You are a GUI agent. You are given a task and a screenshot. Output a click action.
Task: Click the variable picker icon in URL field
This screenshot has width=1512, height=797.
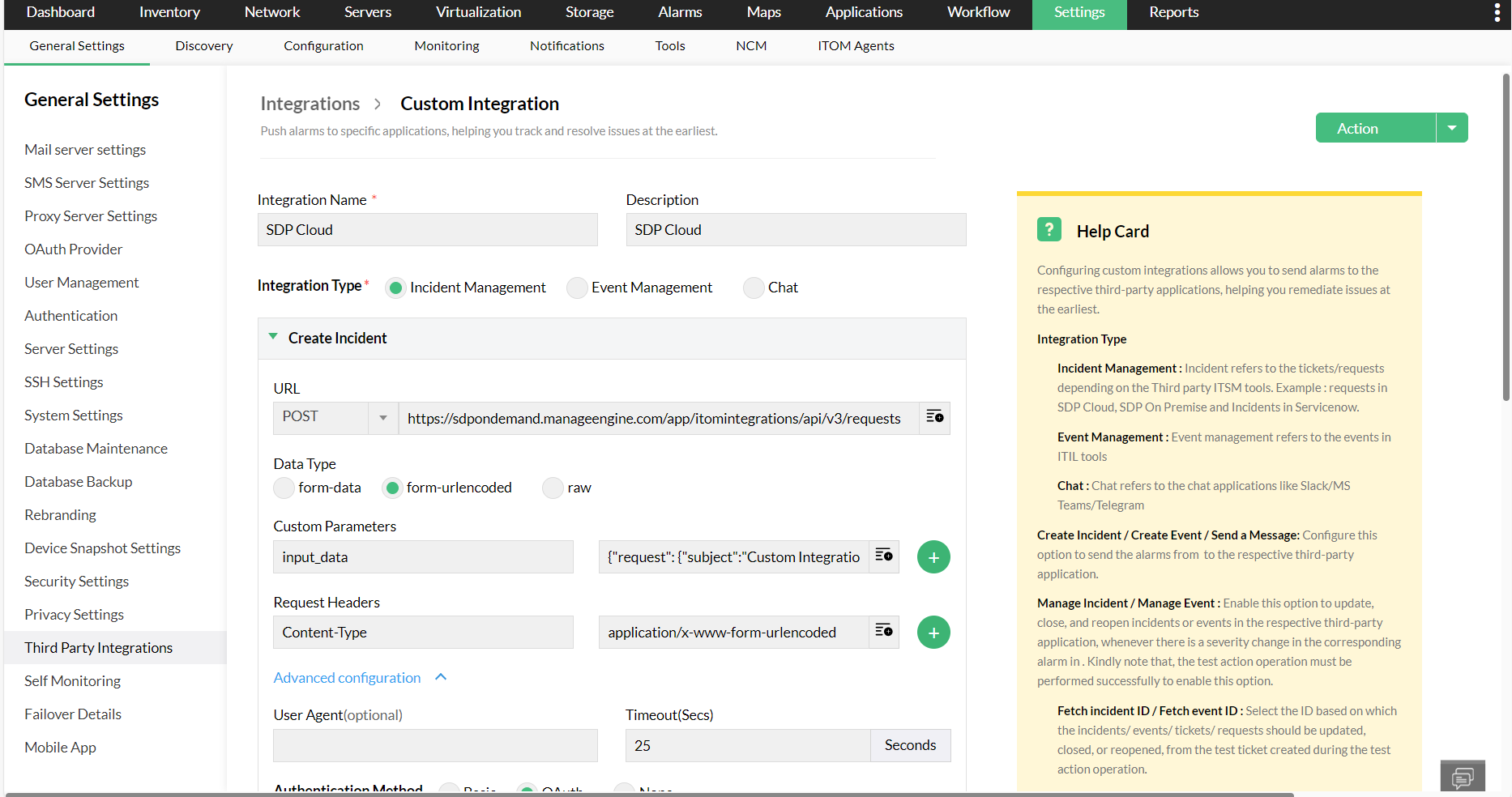click(x=934, y=417)
